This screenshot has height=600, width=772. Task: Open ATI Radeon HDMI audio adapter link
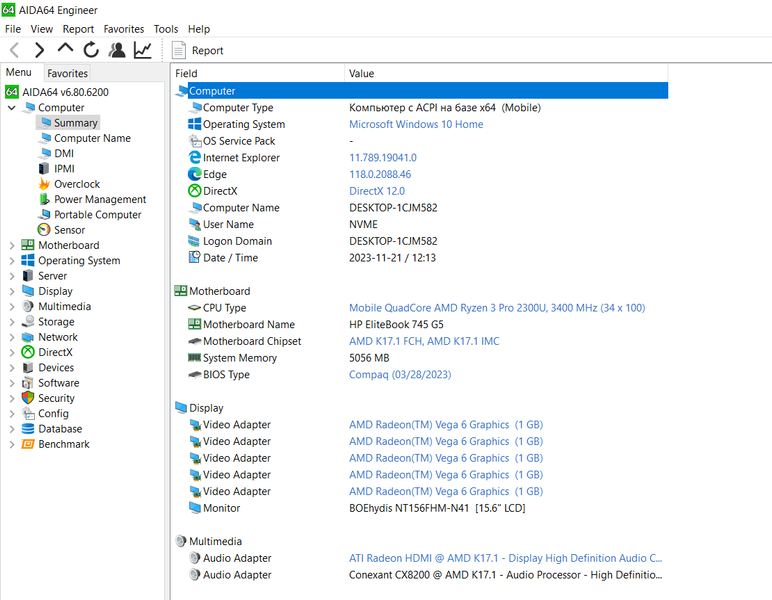[506, 558]
